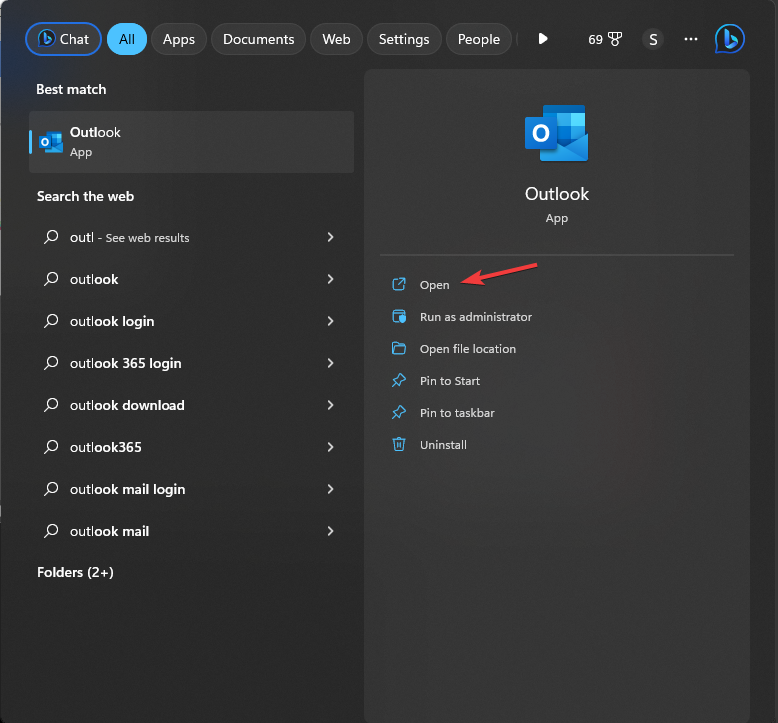Image resolution: width=778 pixels, height=723 pixels.
Task: Click the Open file location folder icon
Action: coord(399,349)
